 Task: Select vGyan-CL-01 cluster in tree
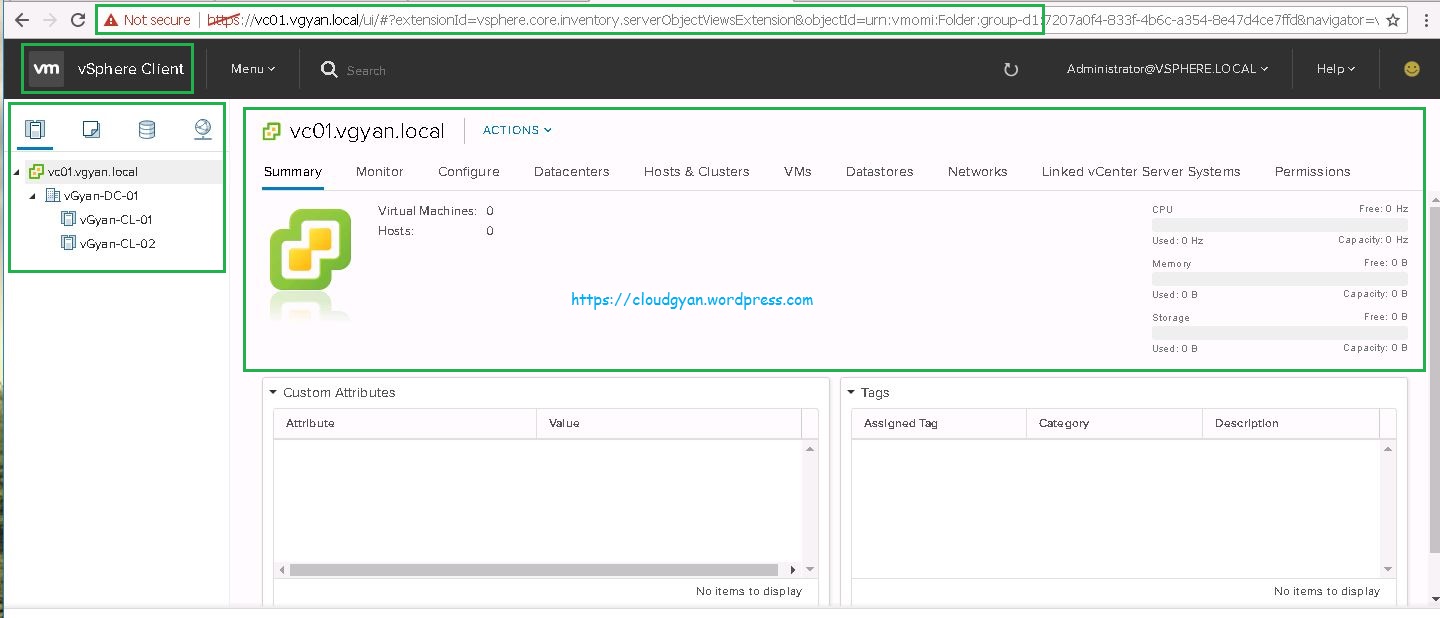116,219
